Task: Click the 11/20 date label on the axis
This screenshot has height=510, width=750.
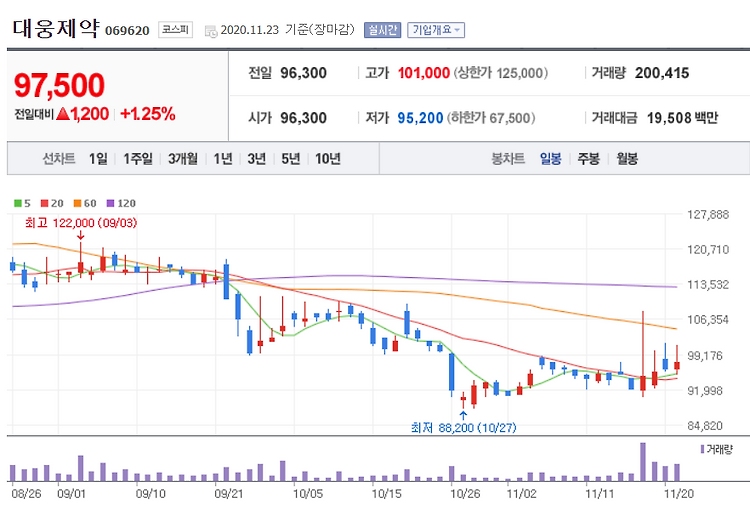Action: [679, 493]
